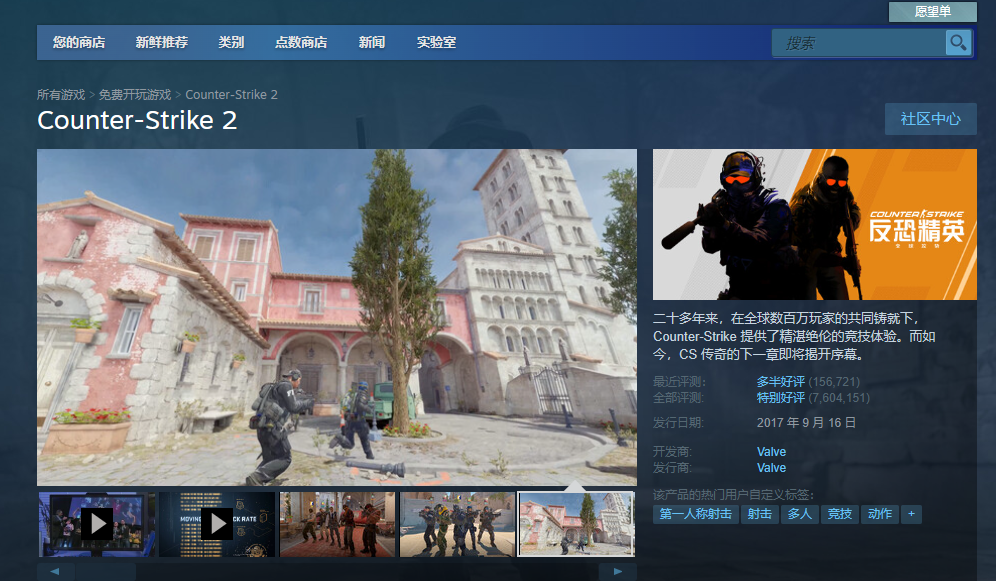Open 新鲜推荐 menu
996x581 pixels.
[161, 43]
